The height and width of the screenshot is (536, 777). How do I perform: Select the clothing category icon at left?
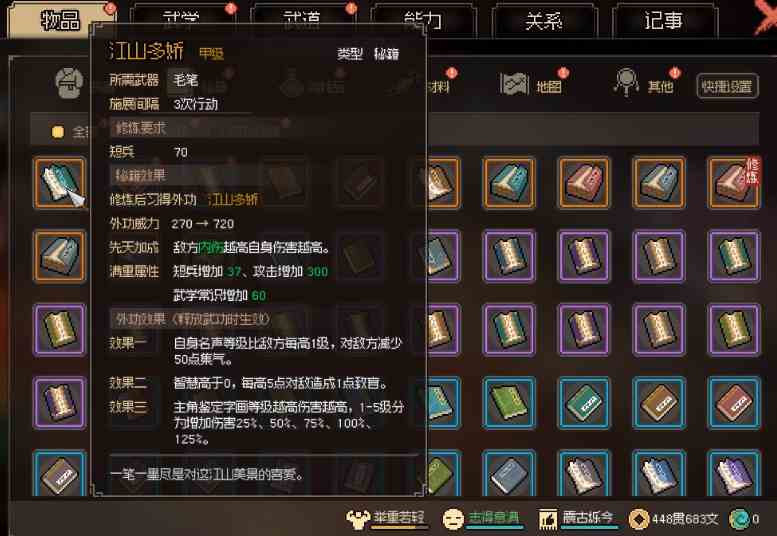click(69, 83)
